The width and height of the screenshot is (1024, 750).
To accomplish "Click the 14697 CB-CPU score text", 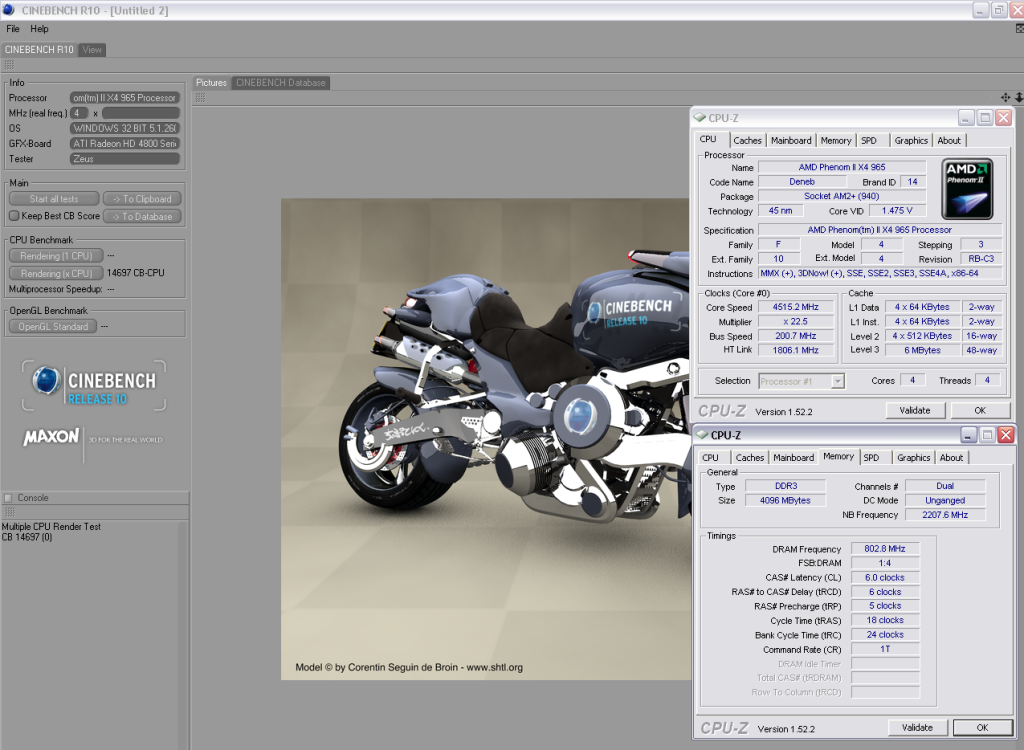I will pos(136,272).
